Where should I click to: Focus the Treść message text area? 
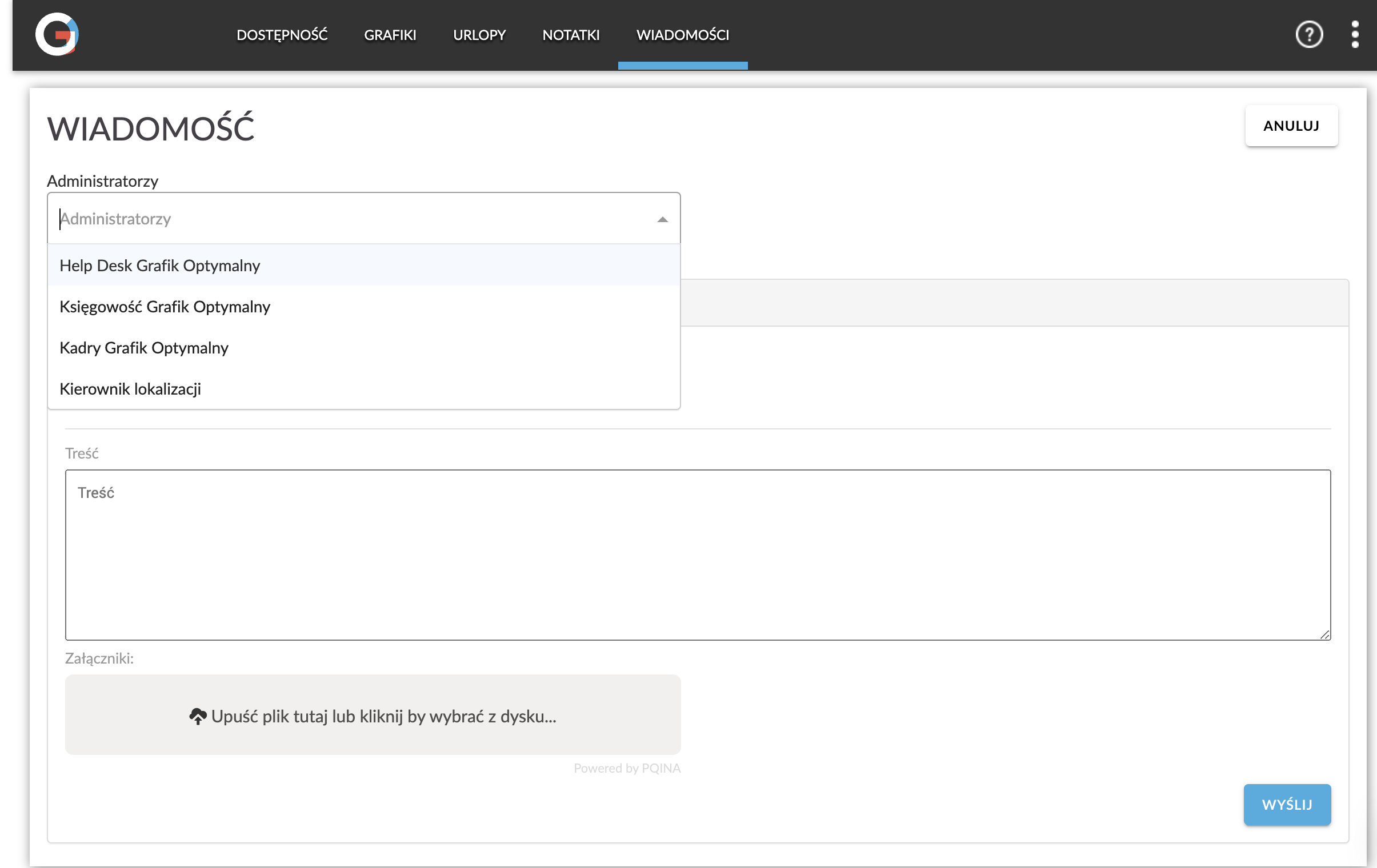(x=698, y=554)
